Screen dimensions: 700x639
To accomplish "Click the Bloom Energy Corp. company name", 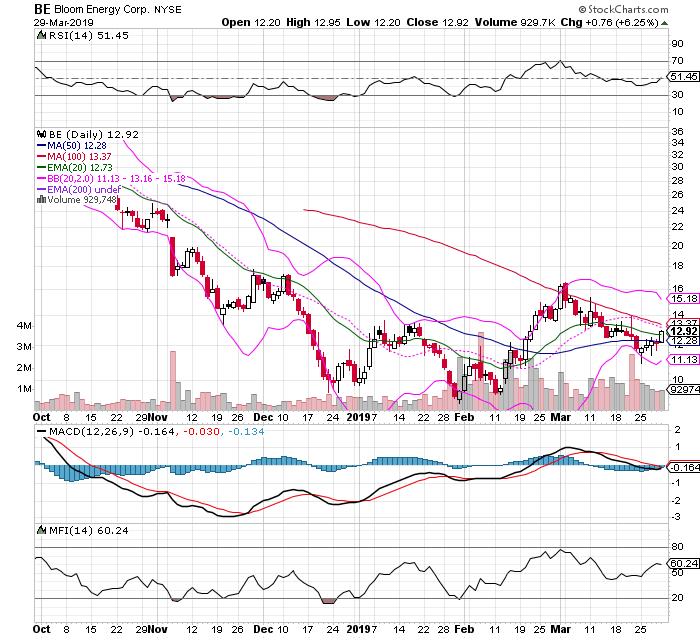I will pos(102,9).
